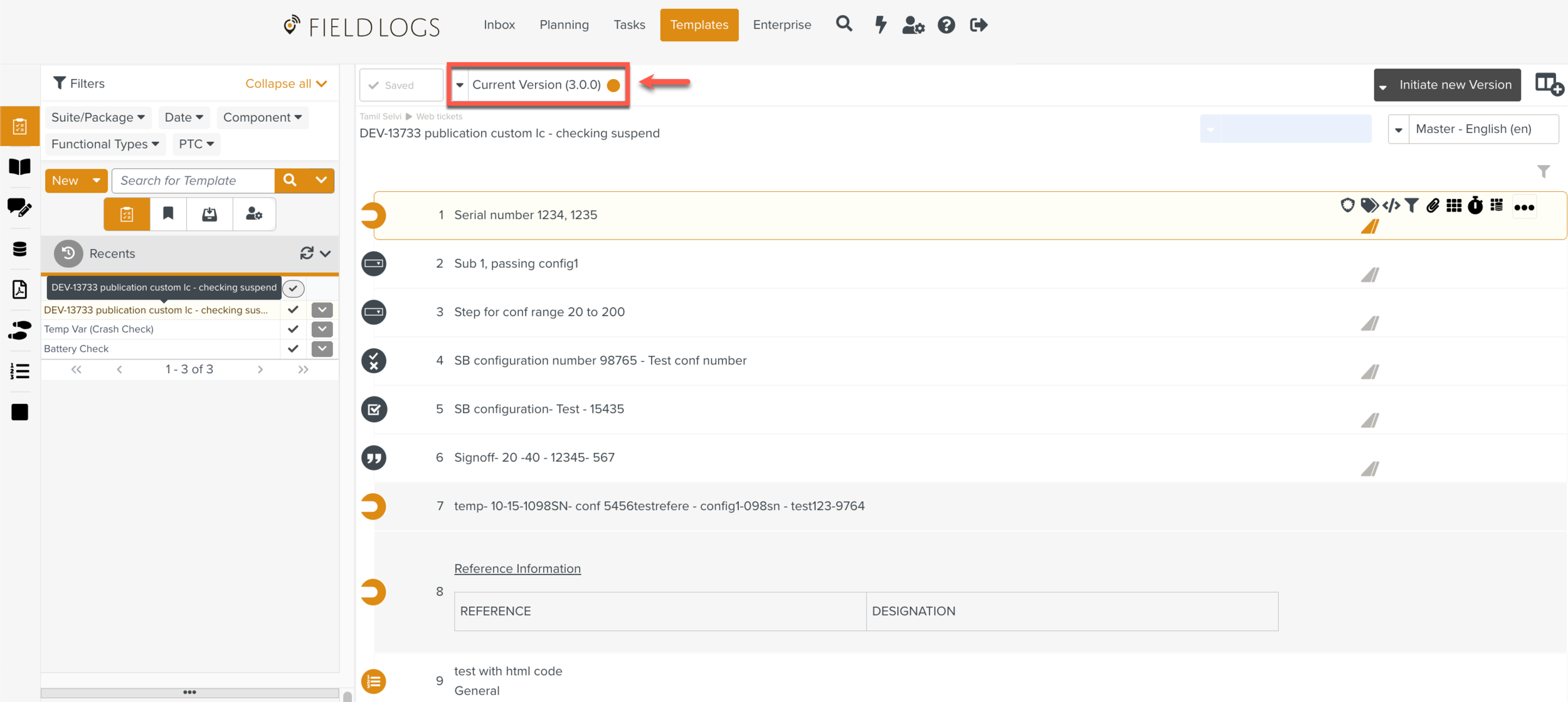Open the Enterprise menu item
Viewport: 1568px width, 702px height.
click(x=781, y=25)
